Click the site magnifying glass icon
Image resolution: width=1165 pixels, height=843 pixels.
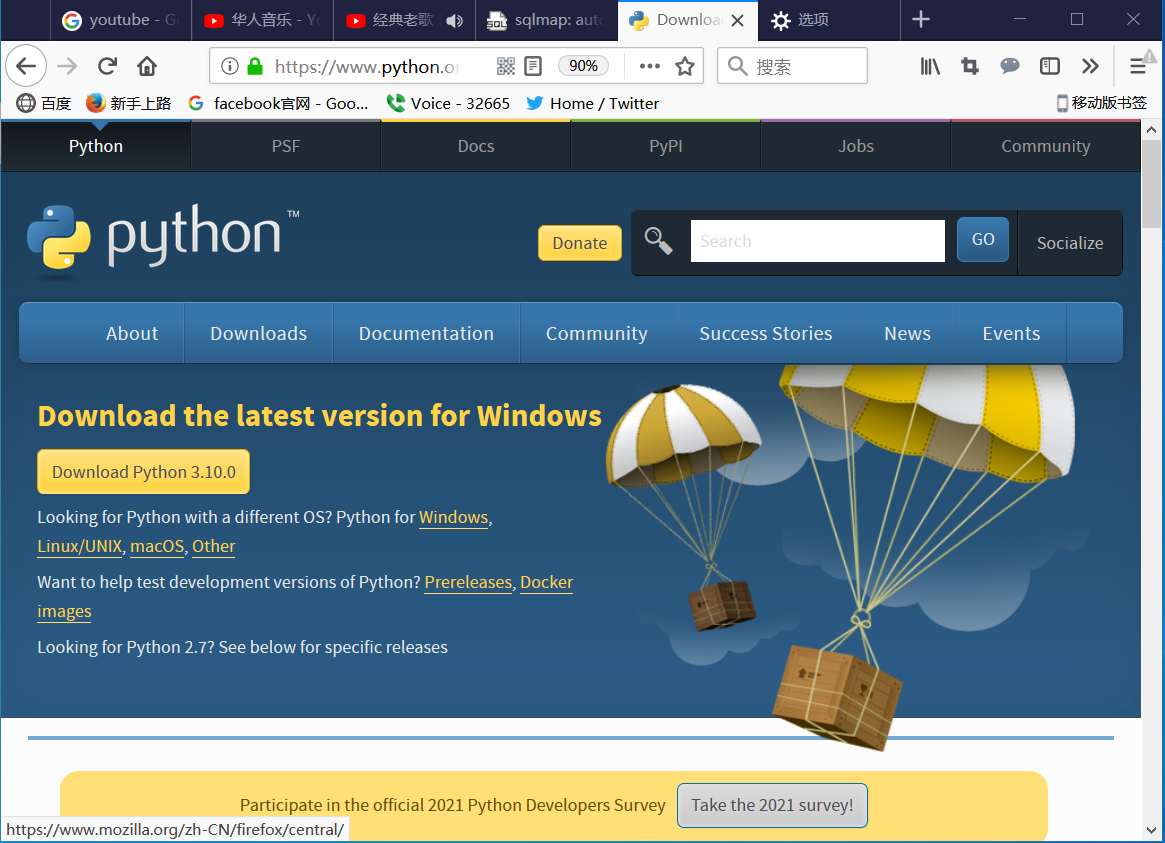point(658,241)
